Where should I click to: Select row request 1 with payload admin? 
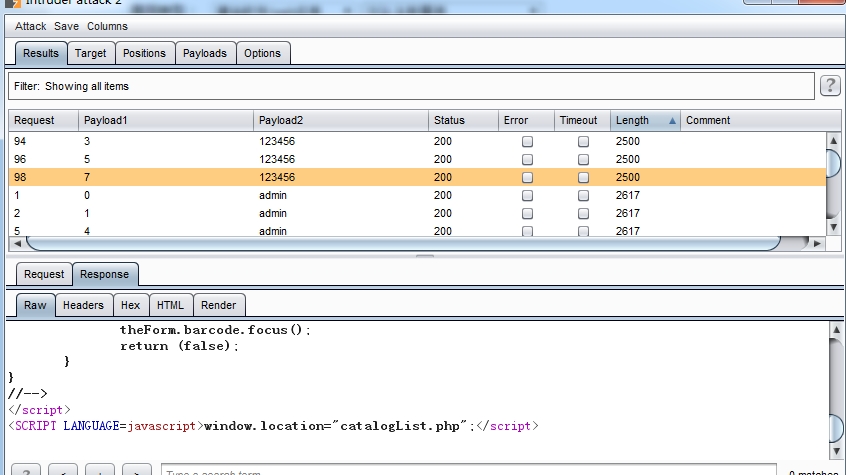coord(417,195)
